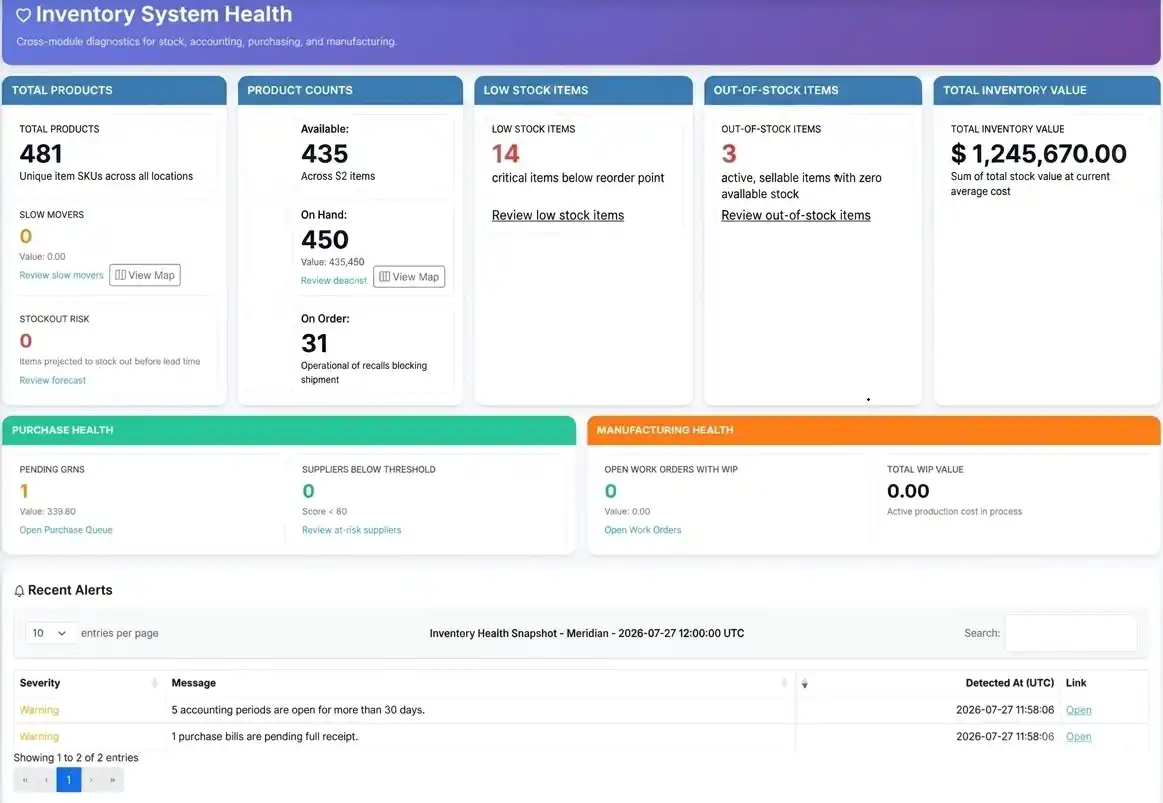
Task: Click the Low Stock Items card header
Action: point(584,90)
